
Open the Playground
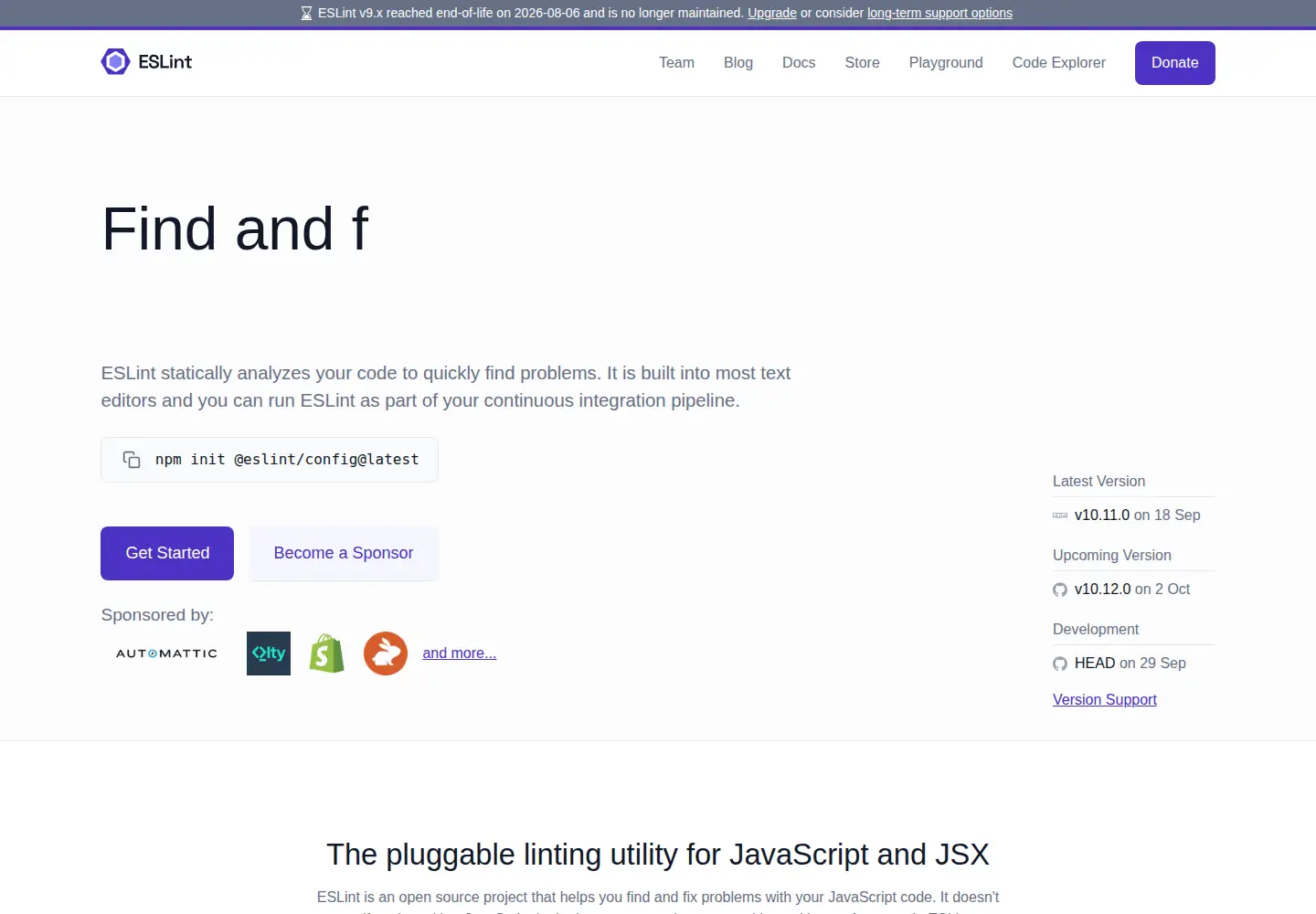(x=946, y=62)
